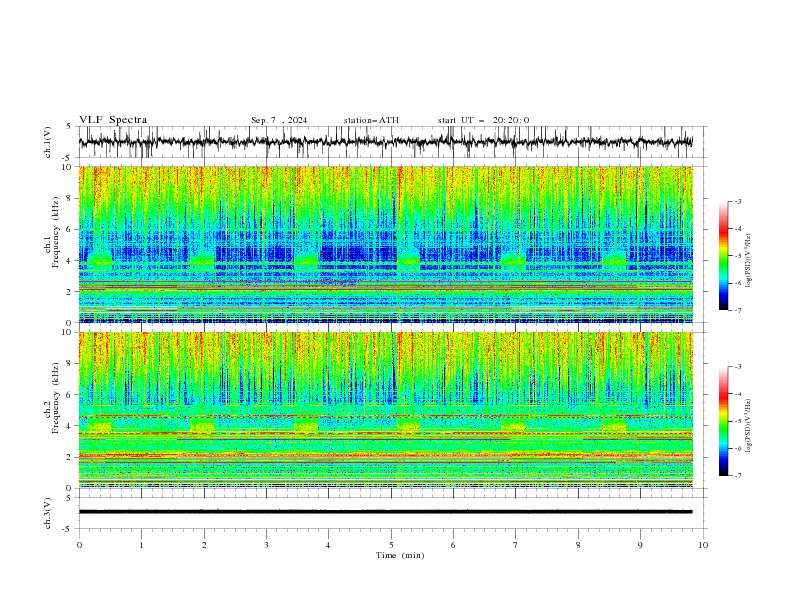Click the time axis tick label "9"
This screenshot has width=792, height=612.
[x=640, y=545]
